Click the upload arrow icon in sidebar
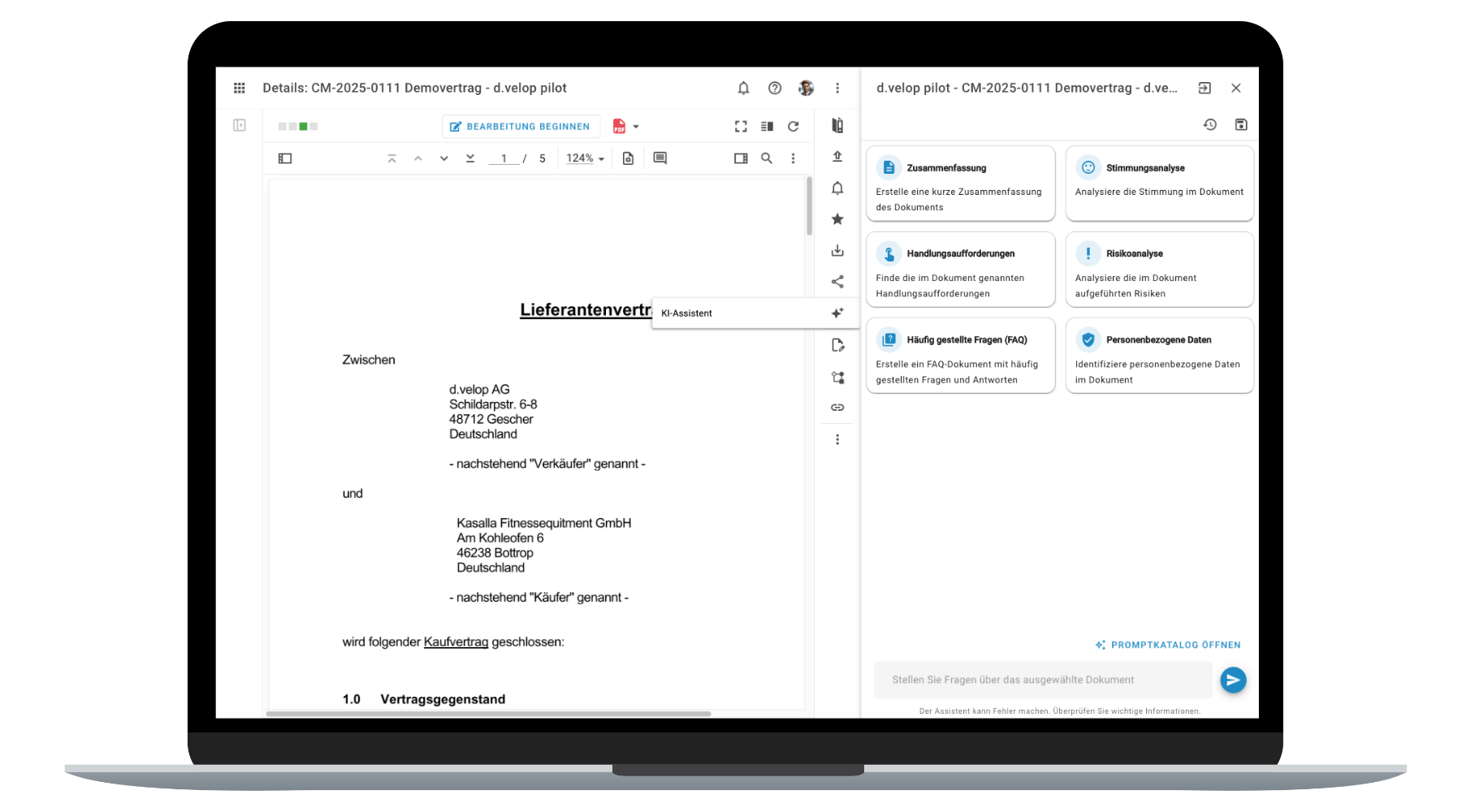The image size is (1462, 812). pos(837,157)
